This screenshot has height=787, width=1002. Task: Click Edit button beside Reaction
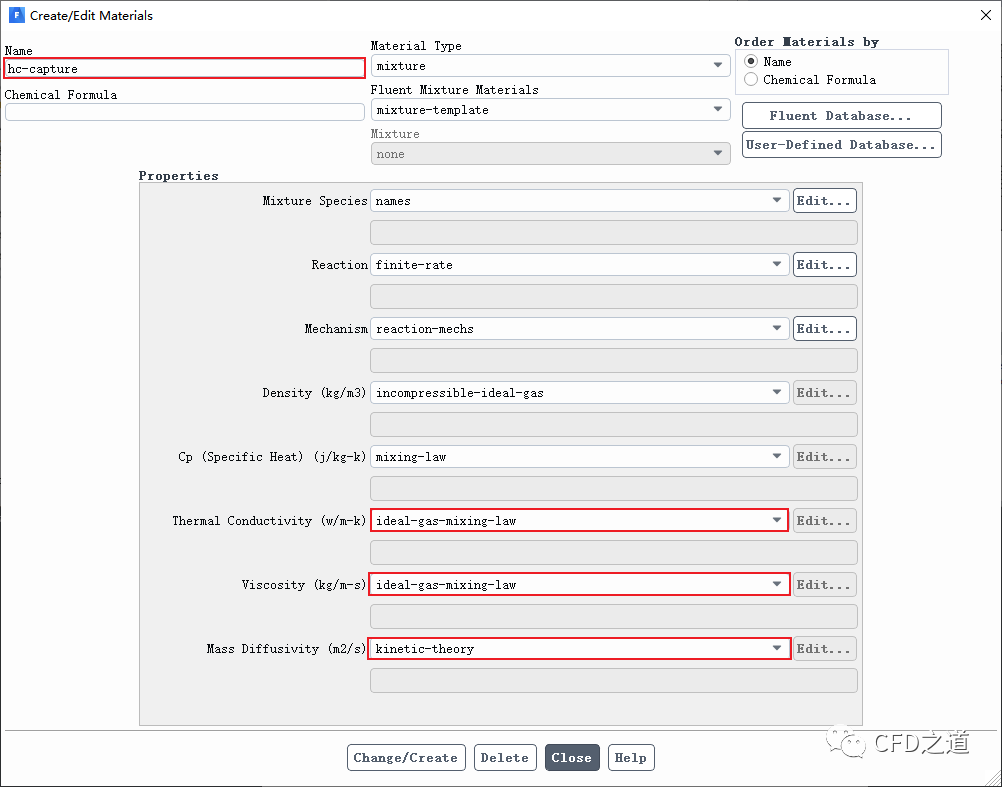click(x=824, y=265)
